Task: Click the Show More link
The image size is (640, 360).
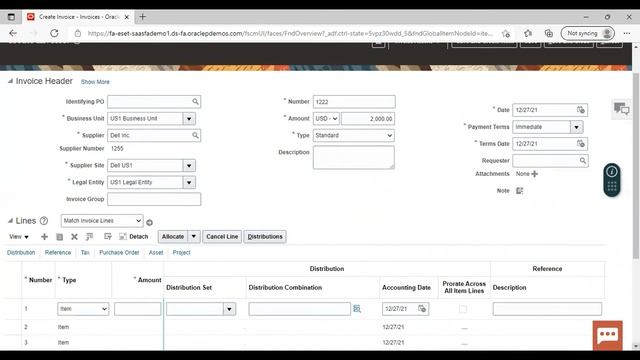Action: (95, 82)
